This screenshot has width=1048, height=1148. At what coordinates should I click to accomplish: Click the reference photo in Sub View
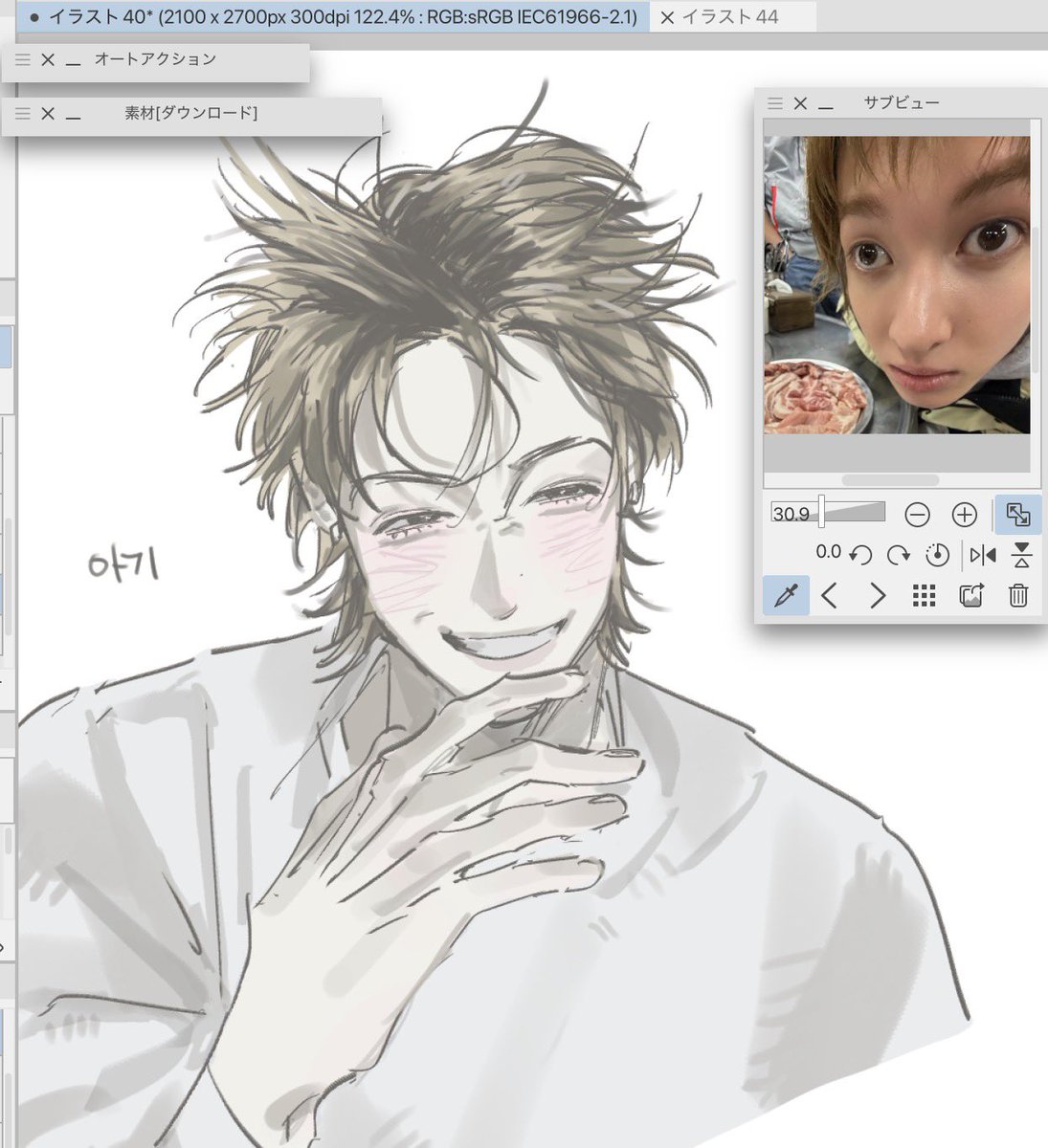tap(897, 284)
